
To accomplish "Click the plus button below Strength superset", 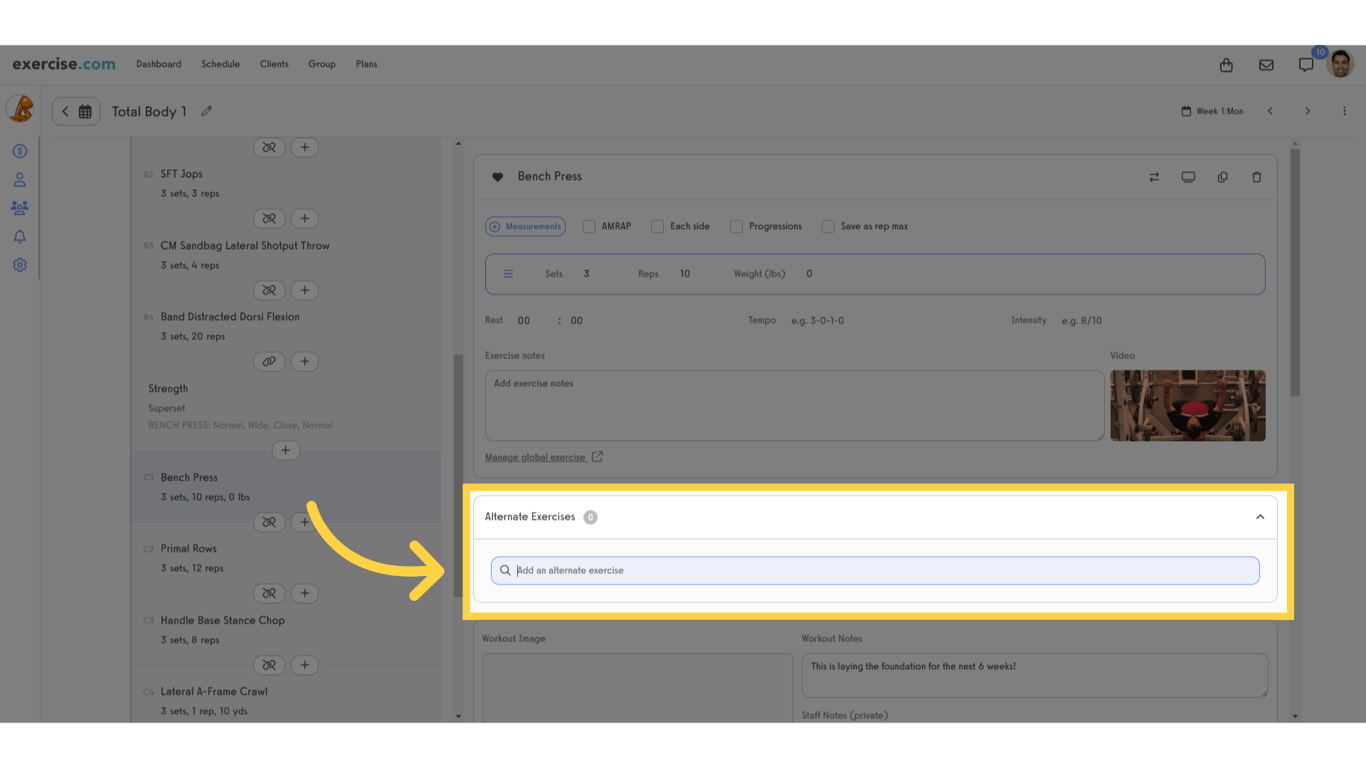I will 286,451.
